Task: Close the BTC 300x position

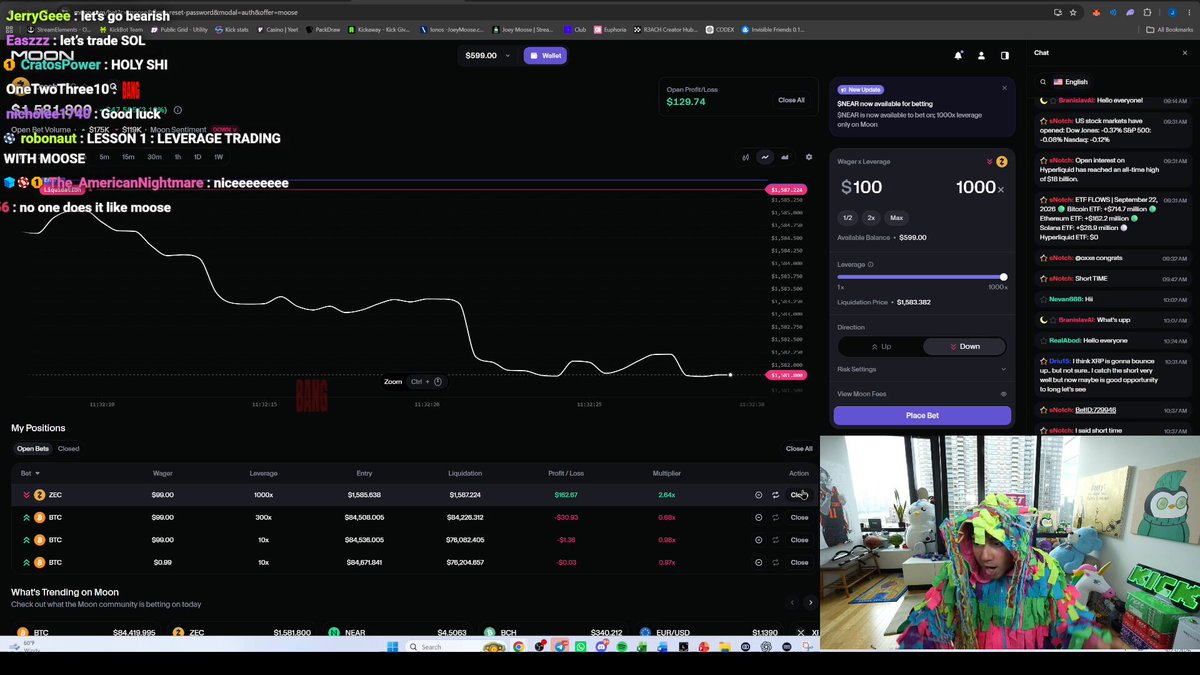Action: pos(799,517)
